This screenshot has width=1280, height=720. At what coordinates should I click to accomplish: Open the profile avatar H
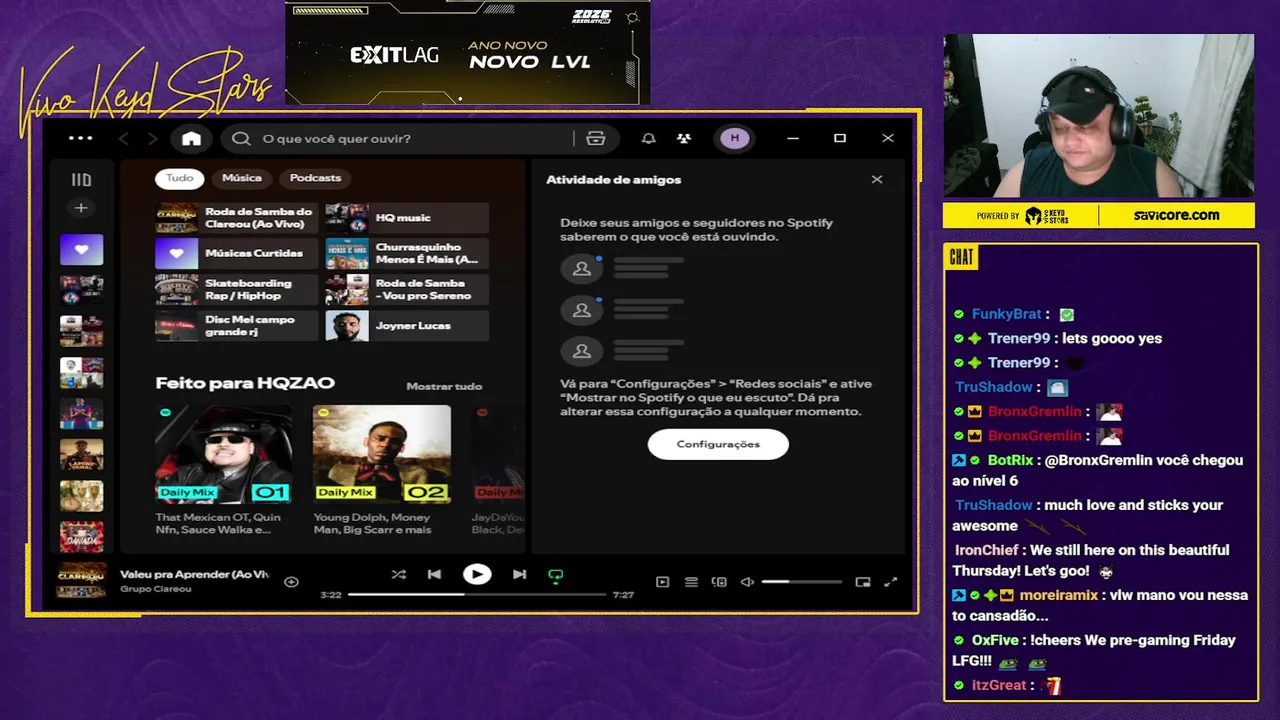point(735,138)
